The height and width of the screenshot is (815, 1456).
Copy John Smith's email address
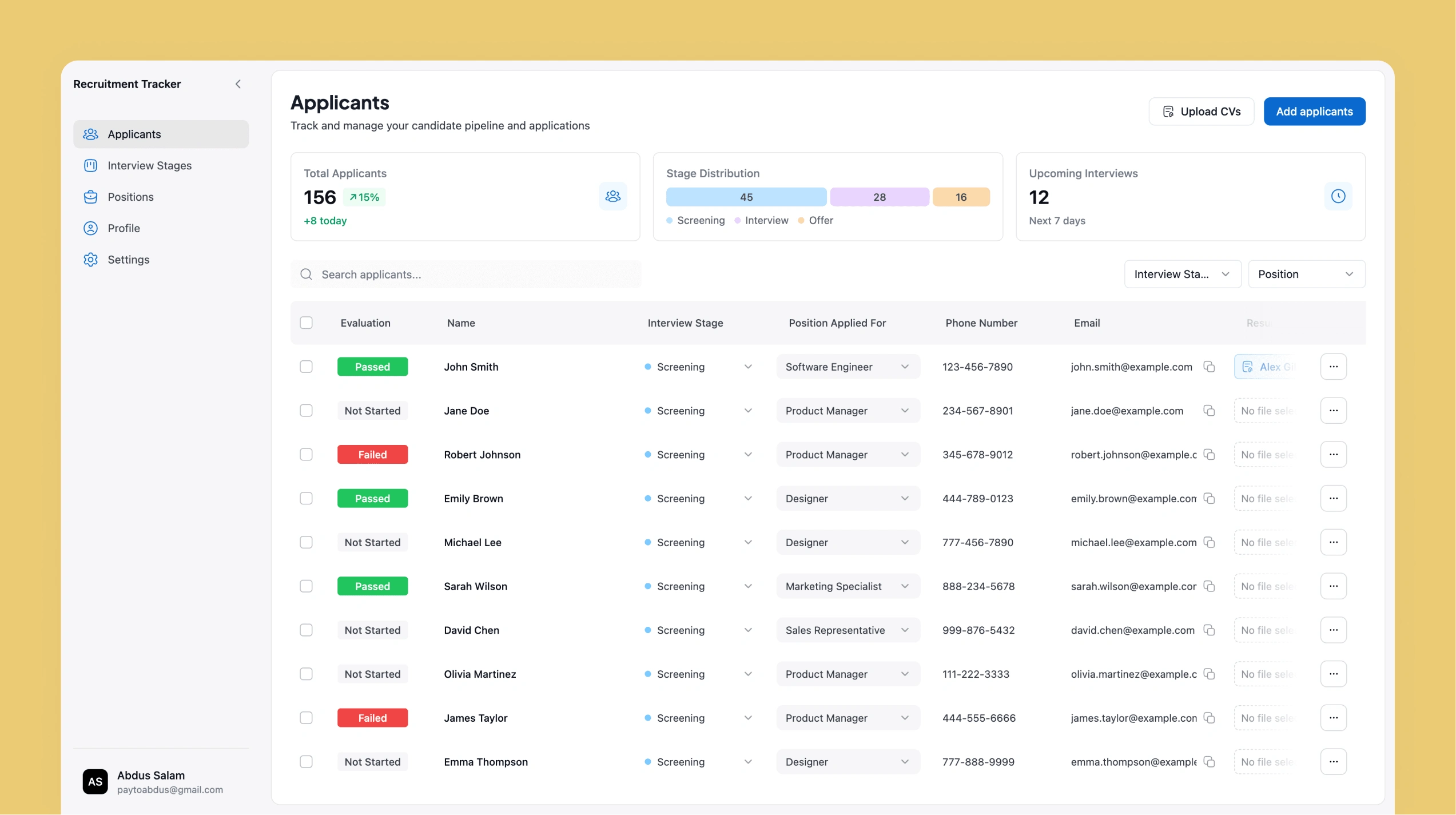(x=1209, y=367)
